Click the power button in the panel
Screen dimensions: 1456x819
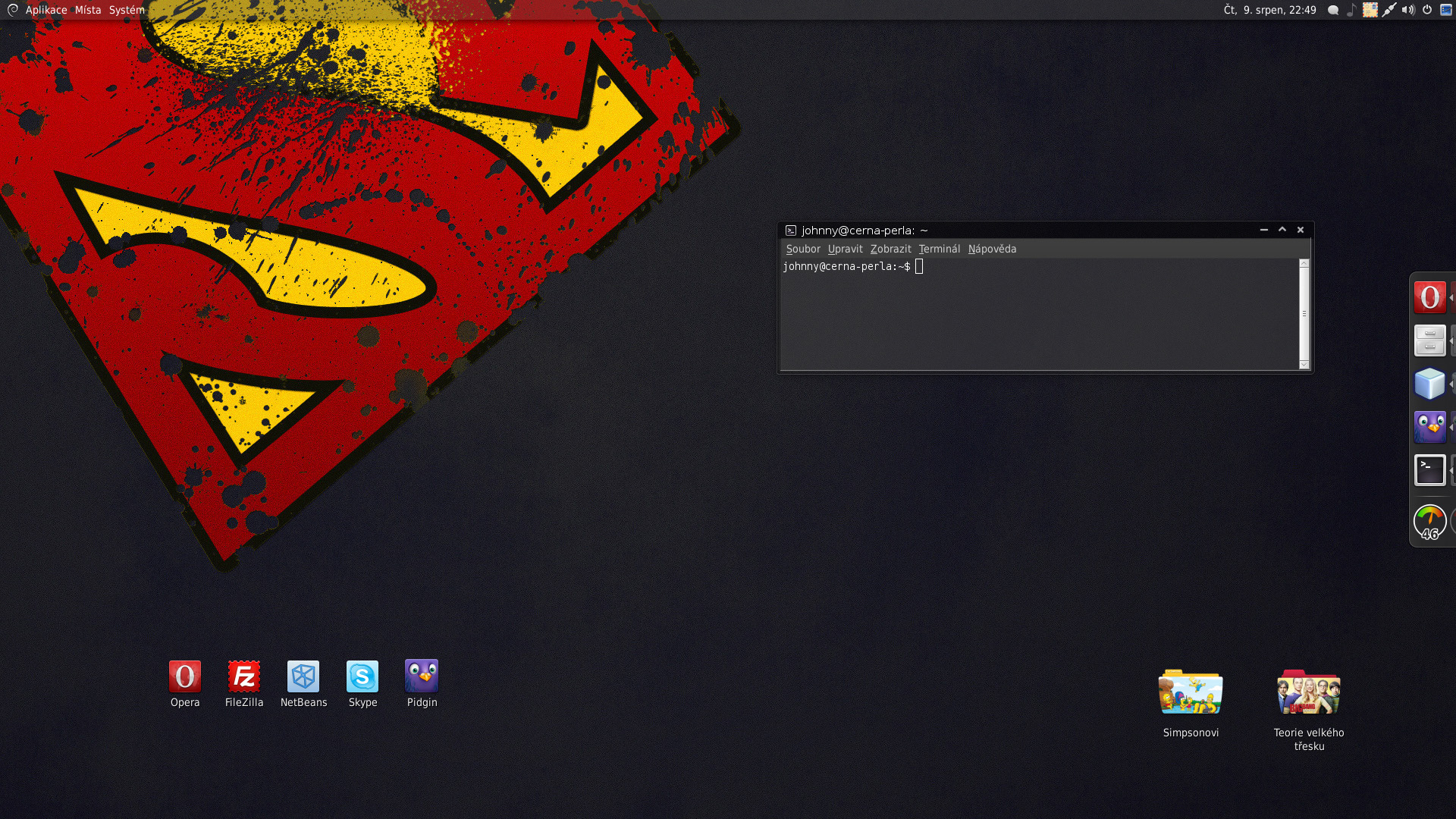pyautogui.click(x=1427, y=10)
